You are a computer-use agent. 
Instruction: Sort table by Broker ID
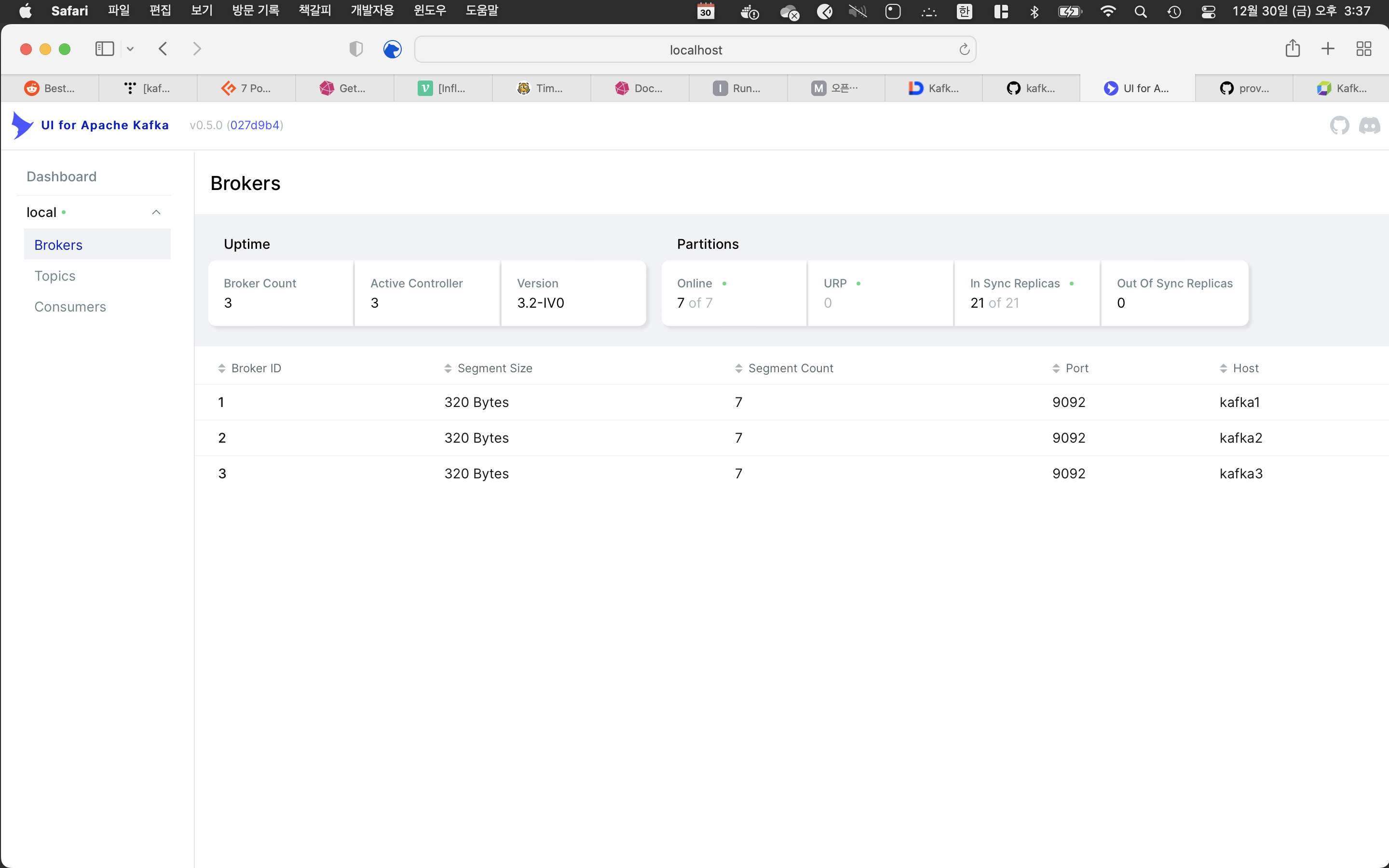[250, 368]
